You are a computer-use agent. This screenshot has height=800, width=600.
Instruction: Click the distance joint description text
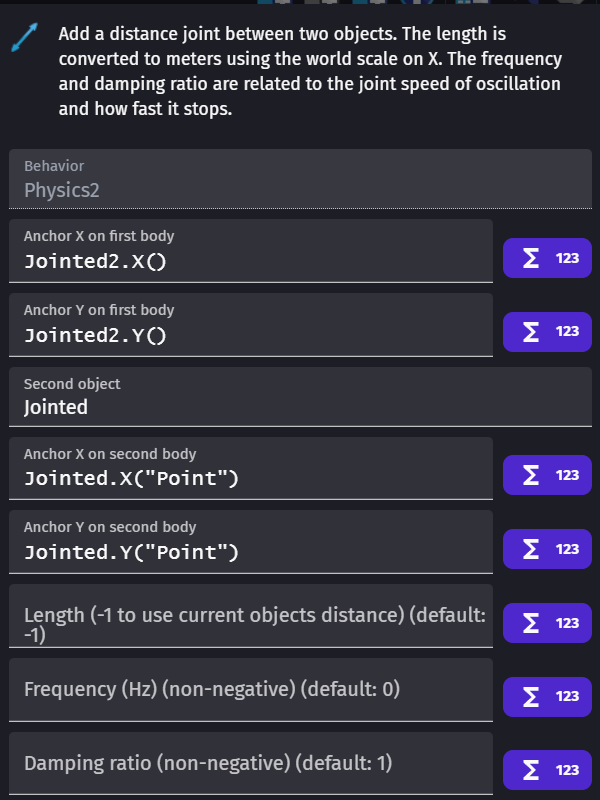310,71
